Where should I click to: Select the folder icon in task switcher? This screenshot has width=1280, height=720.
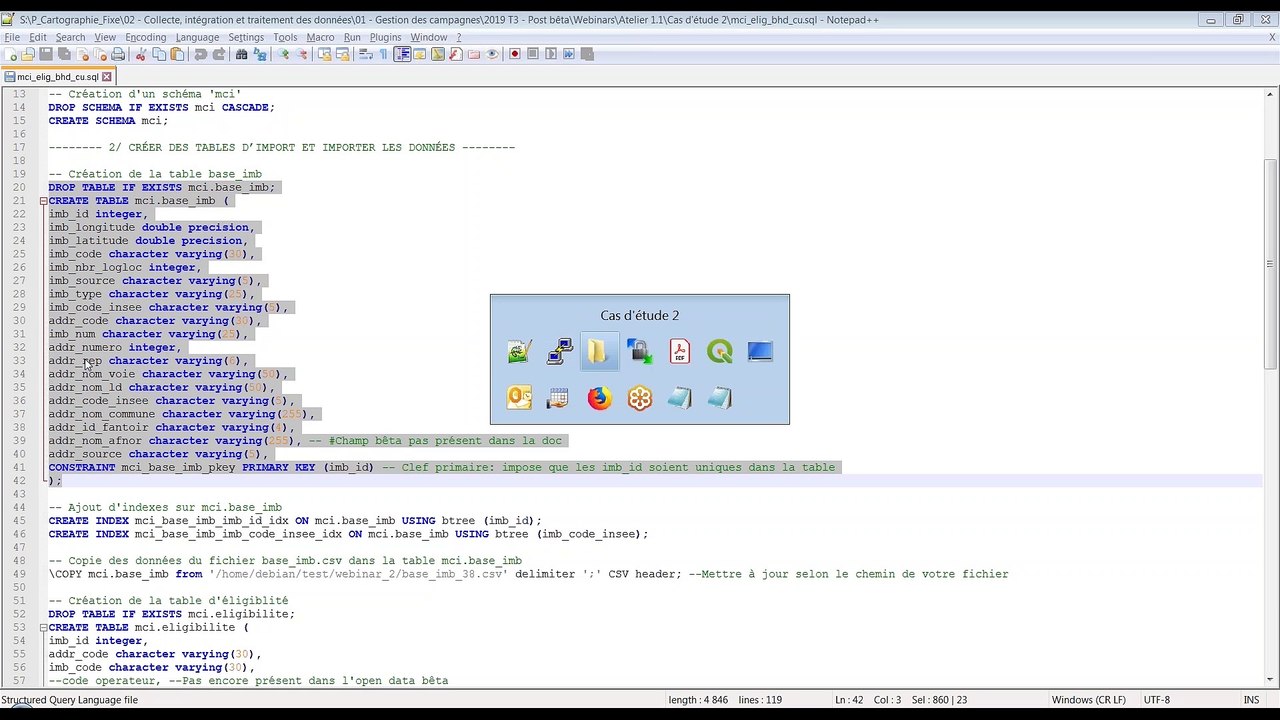(599, 351)
